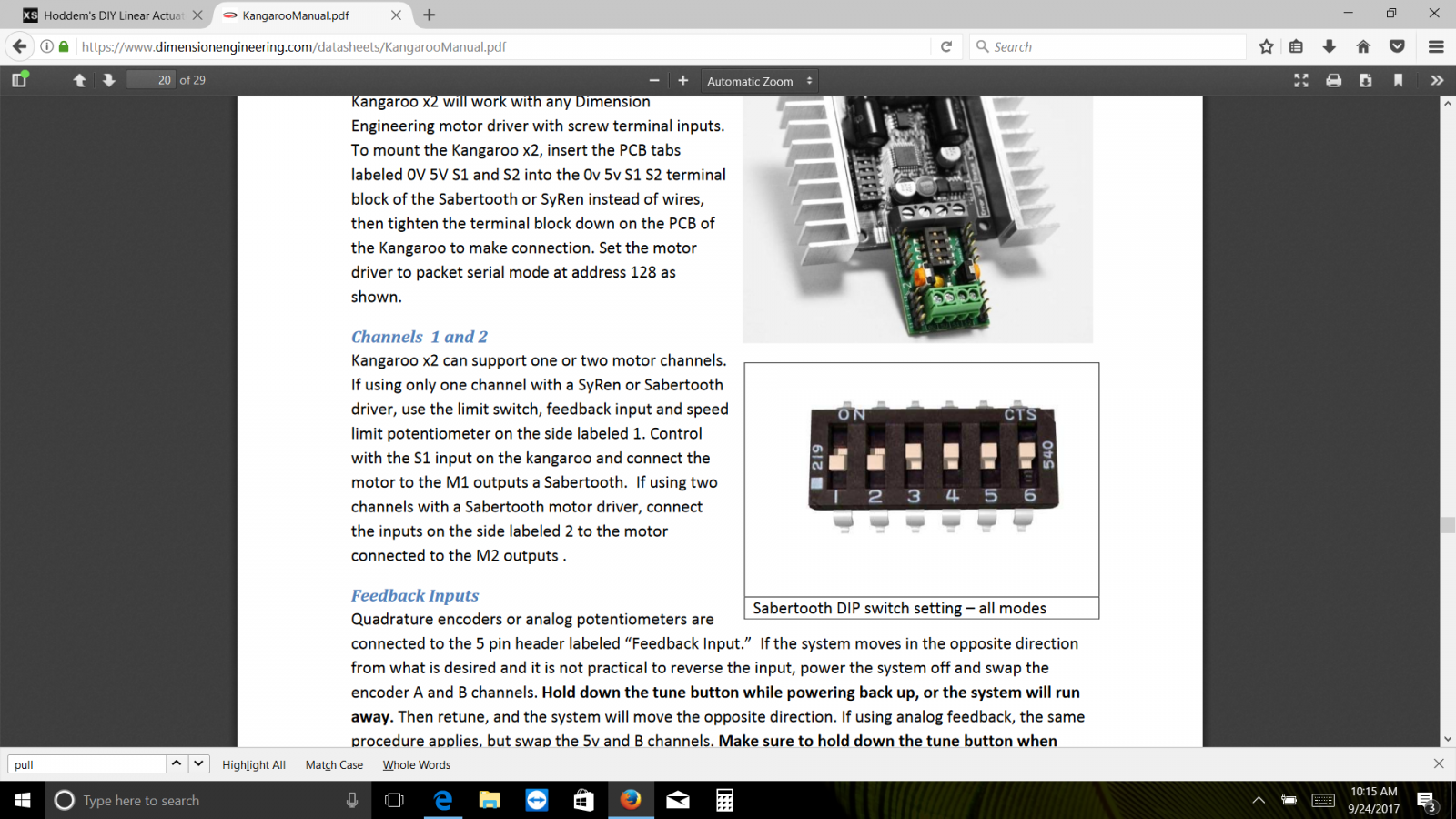
Task: Print the PDF document
Action: (x=1334, y=80)
